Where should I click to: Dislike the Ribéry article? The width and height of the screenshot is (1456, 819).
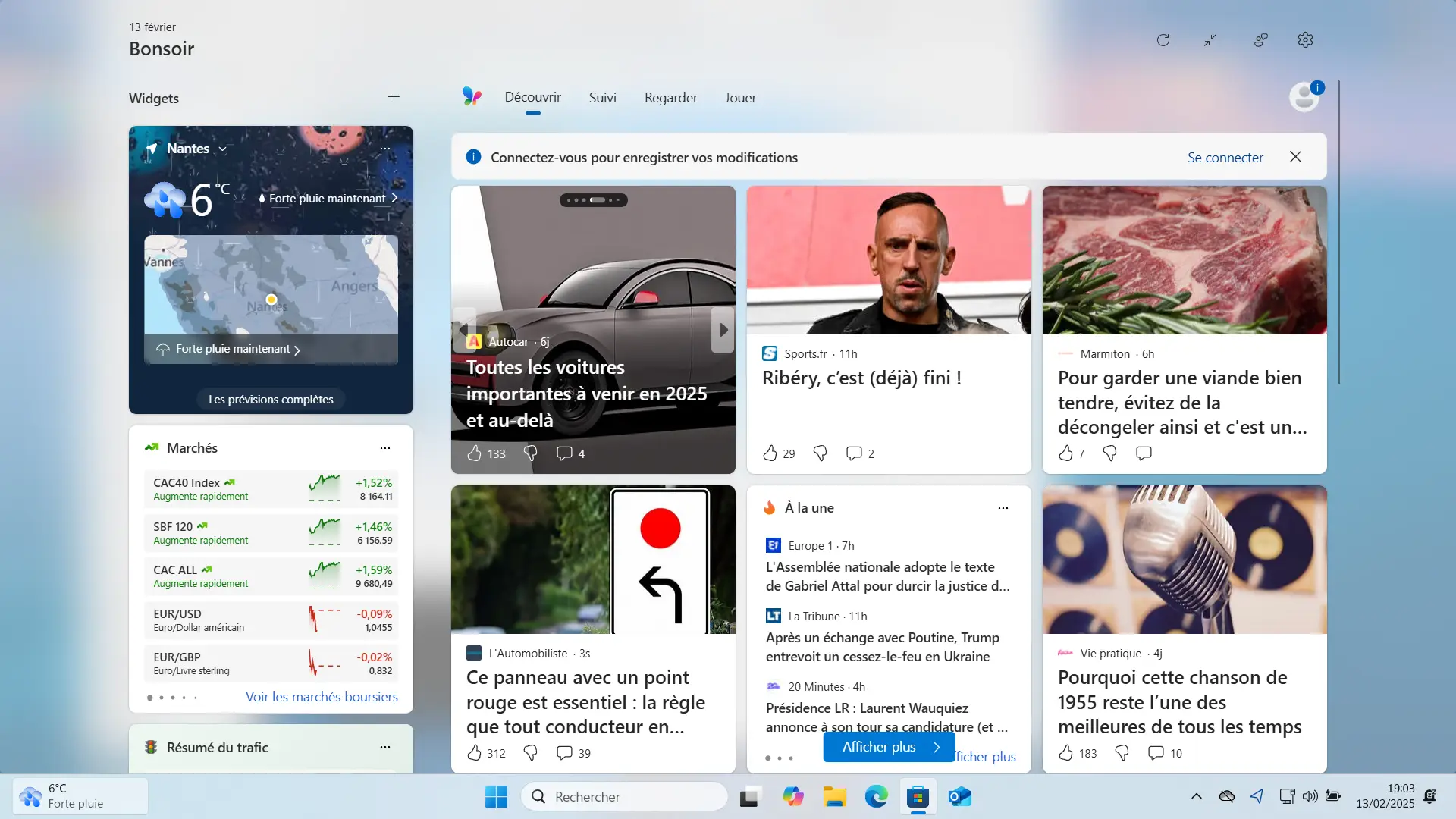point(820,453)
